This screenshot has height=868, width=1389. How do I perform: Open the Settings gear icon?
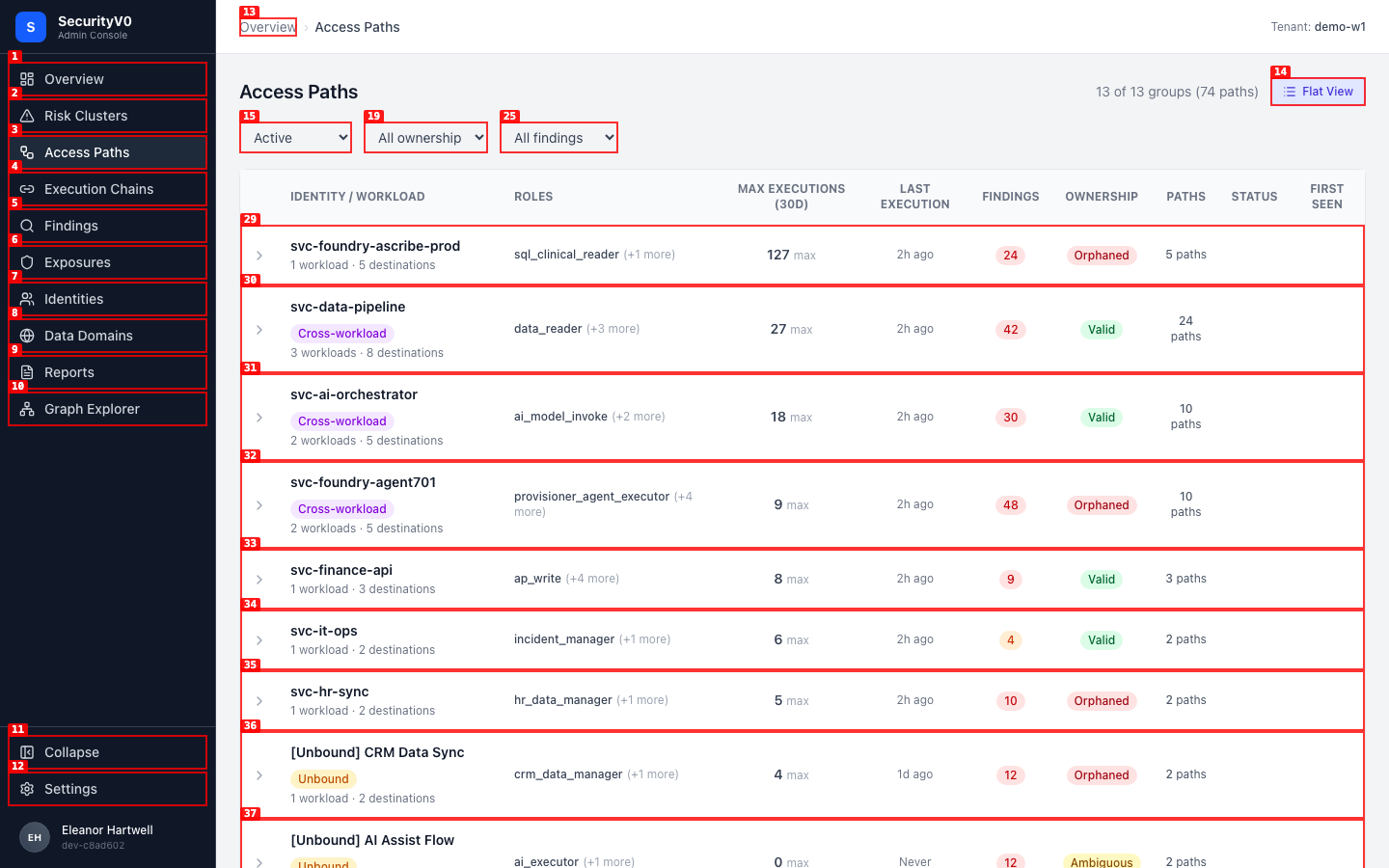27,789
